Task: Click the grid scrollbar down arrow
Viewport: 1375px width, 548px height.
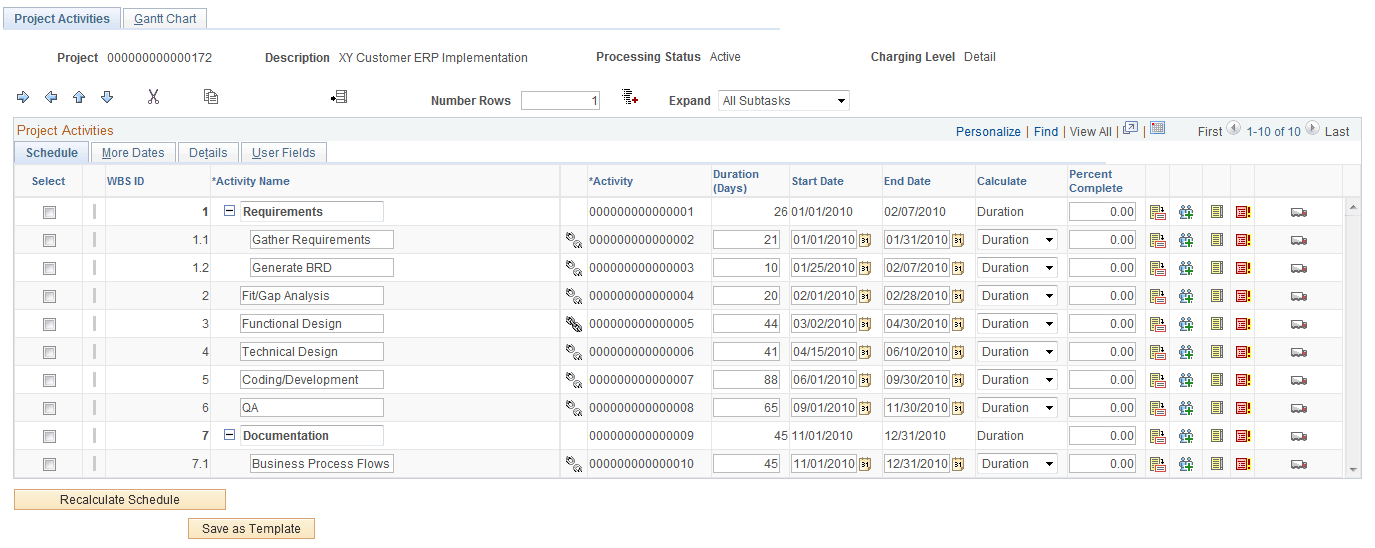Action: pyautogui.click(x=1354, y=470)
